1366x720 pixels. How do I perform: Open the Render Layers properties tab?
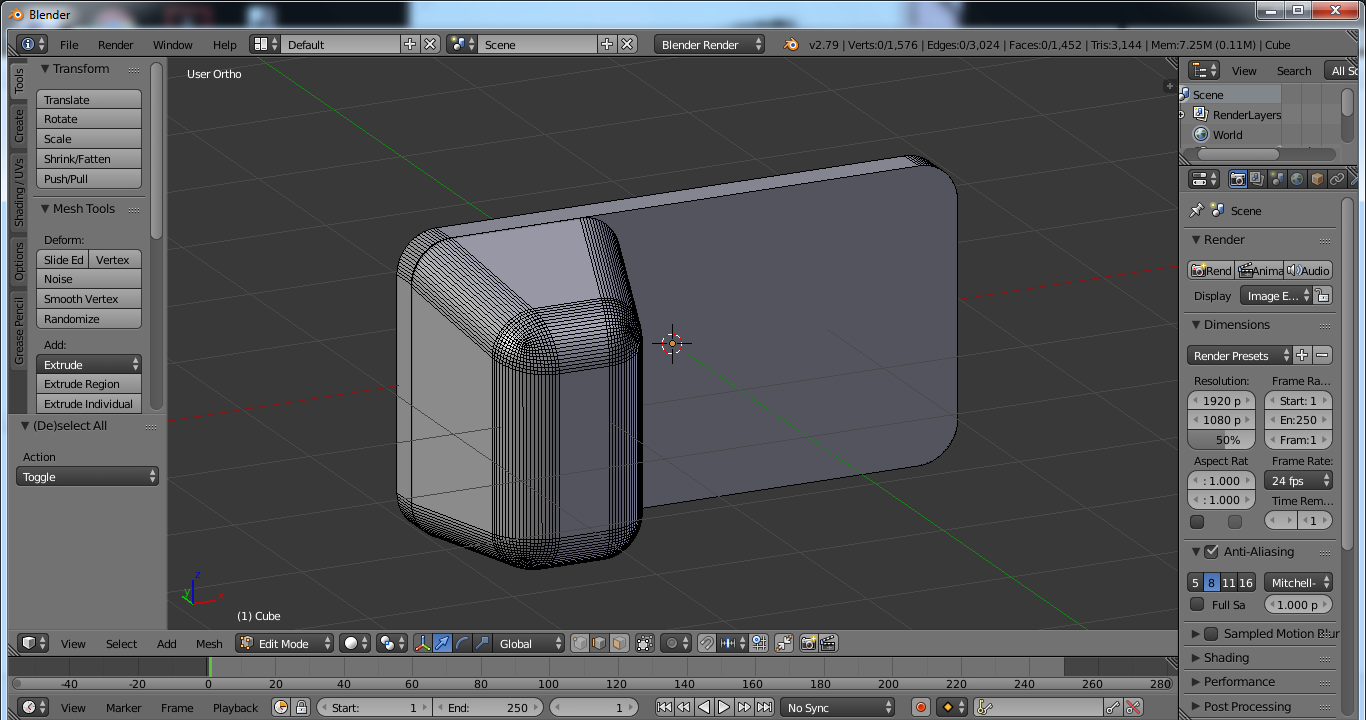[x=1257, y=179]
